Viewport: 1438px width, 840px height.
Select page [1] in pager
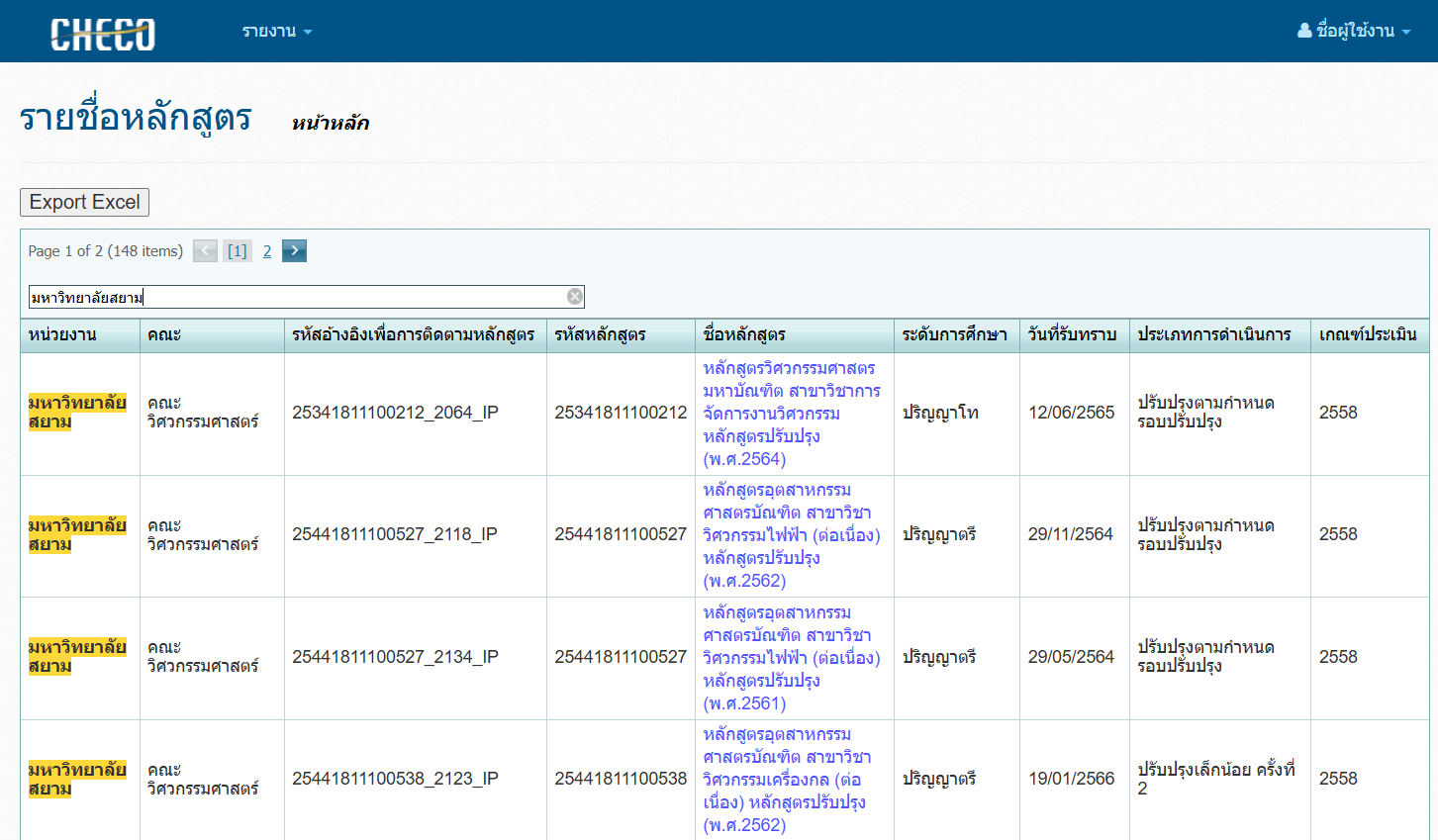(x=238, y=251)
